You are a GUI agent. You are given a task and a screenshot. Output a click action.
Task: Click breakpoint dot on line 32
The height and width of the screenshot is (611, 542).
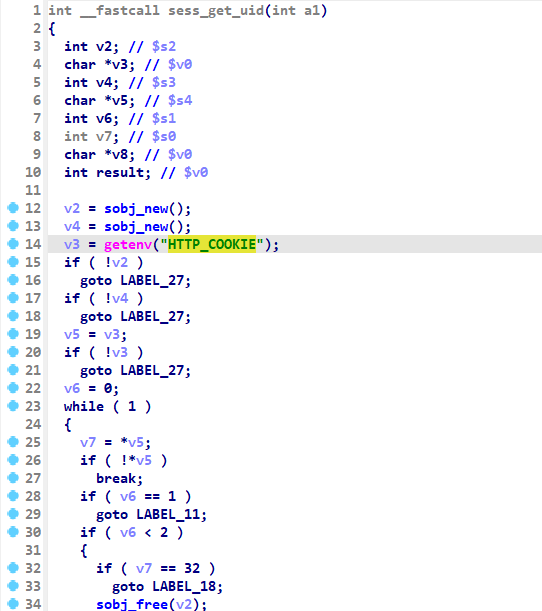[13, 568]
